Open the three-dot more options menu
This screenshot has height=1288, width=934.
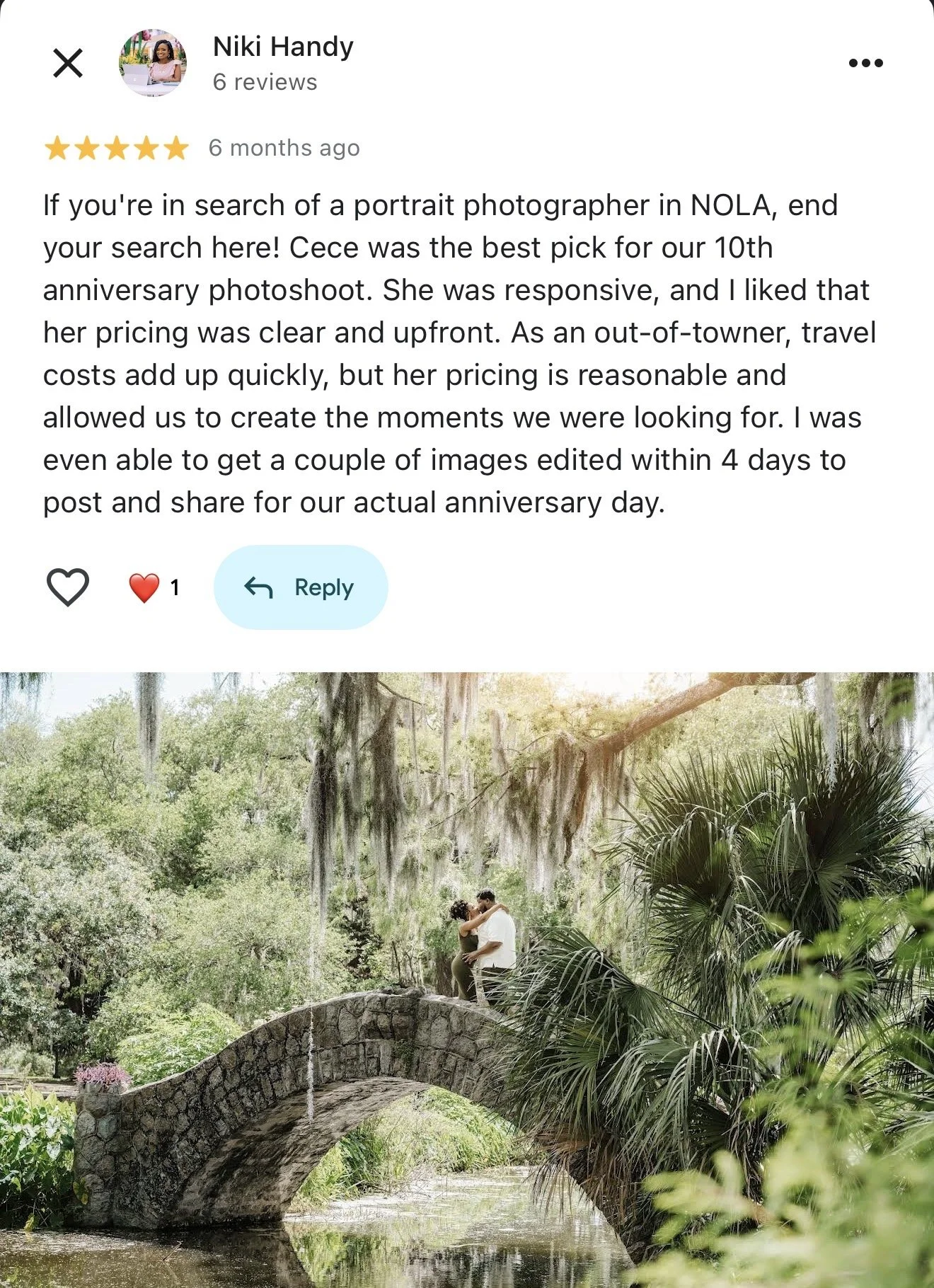[x=866, y=63]
